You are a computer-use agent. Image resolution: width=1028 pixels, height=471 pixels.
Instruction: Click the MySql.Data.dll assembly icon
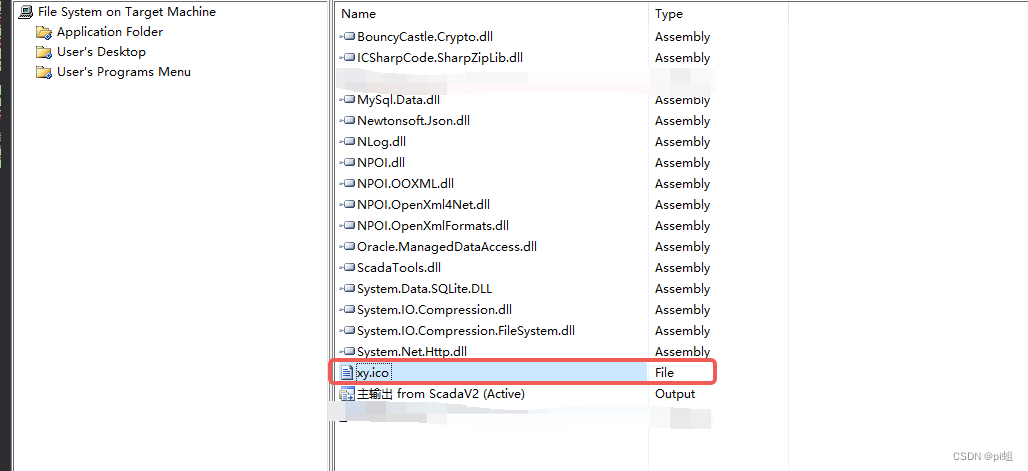[347, 100]
